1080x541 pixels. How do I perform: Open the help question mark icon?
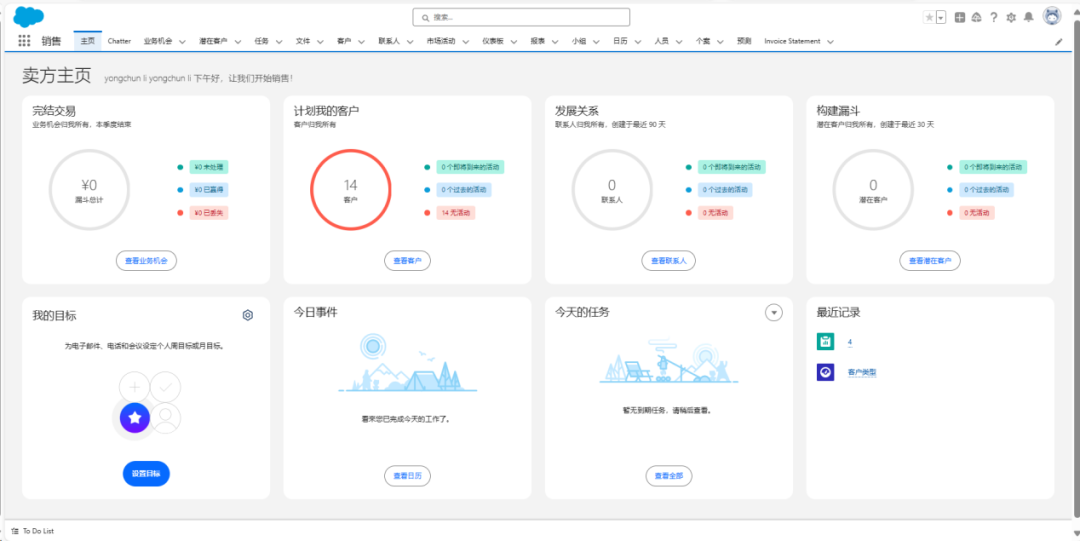[993, 17]
